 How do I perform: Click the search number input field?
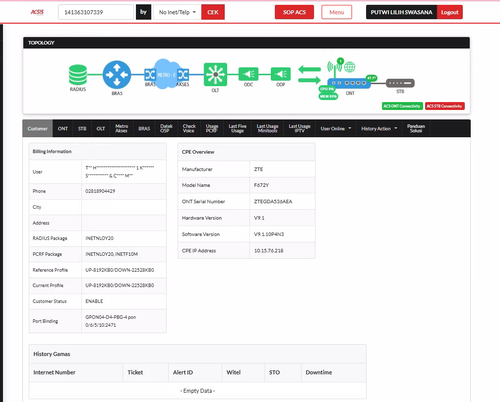click(96, 12)
